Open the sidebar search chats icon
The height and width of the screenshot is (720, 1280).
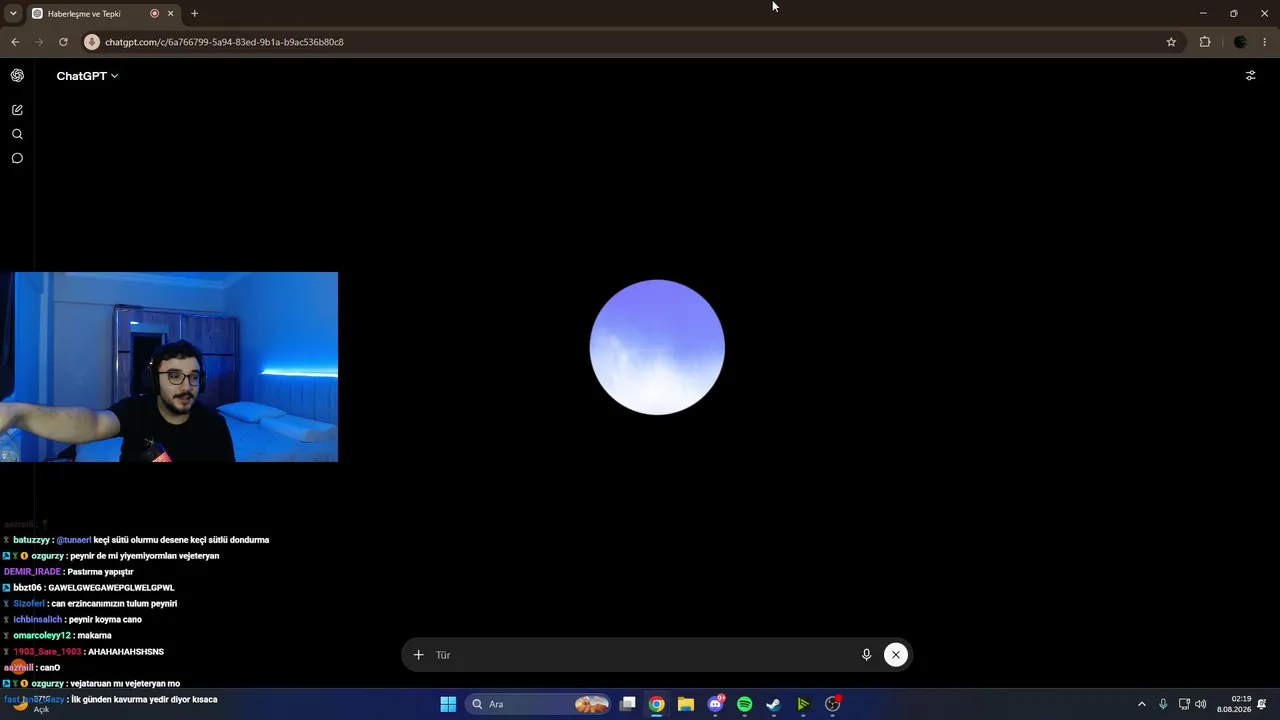click(17, 134)
